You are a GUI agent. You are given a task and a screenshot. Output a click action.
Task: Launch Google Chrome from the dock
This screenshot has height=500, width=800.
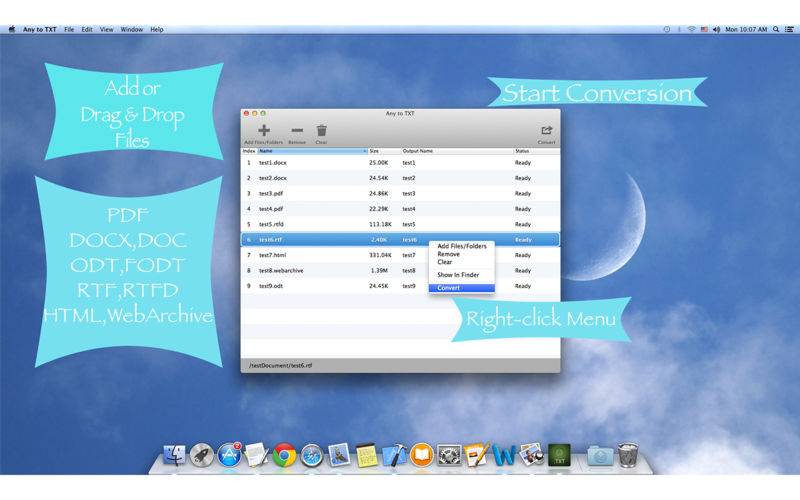[x=284, y=455]
